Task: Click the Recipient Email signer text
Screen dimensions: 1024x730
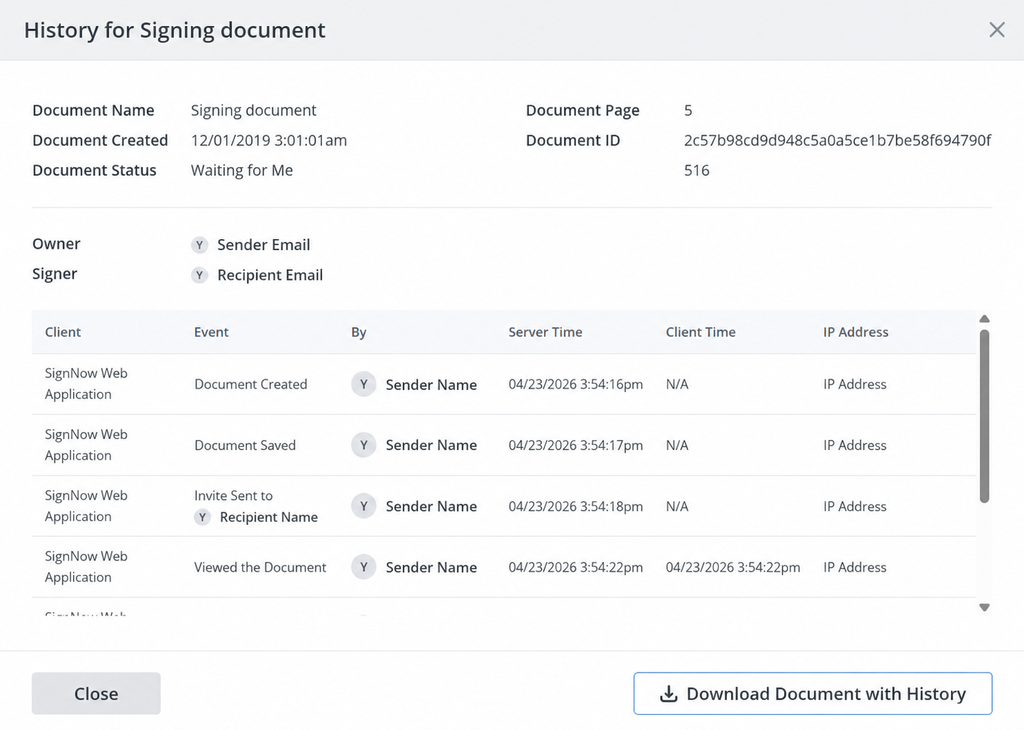Action: (x=270, y=275)
